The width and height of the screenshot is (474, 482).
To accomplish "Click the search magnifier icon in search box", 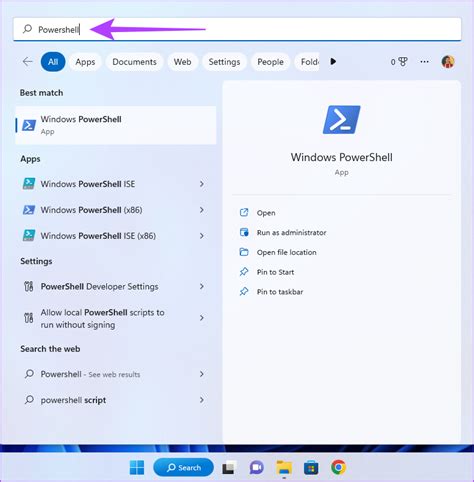I will (27, 29).
